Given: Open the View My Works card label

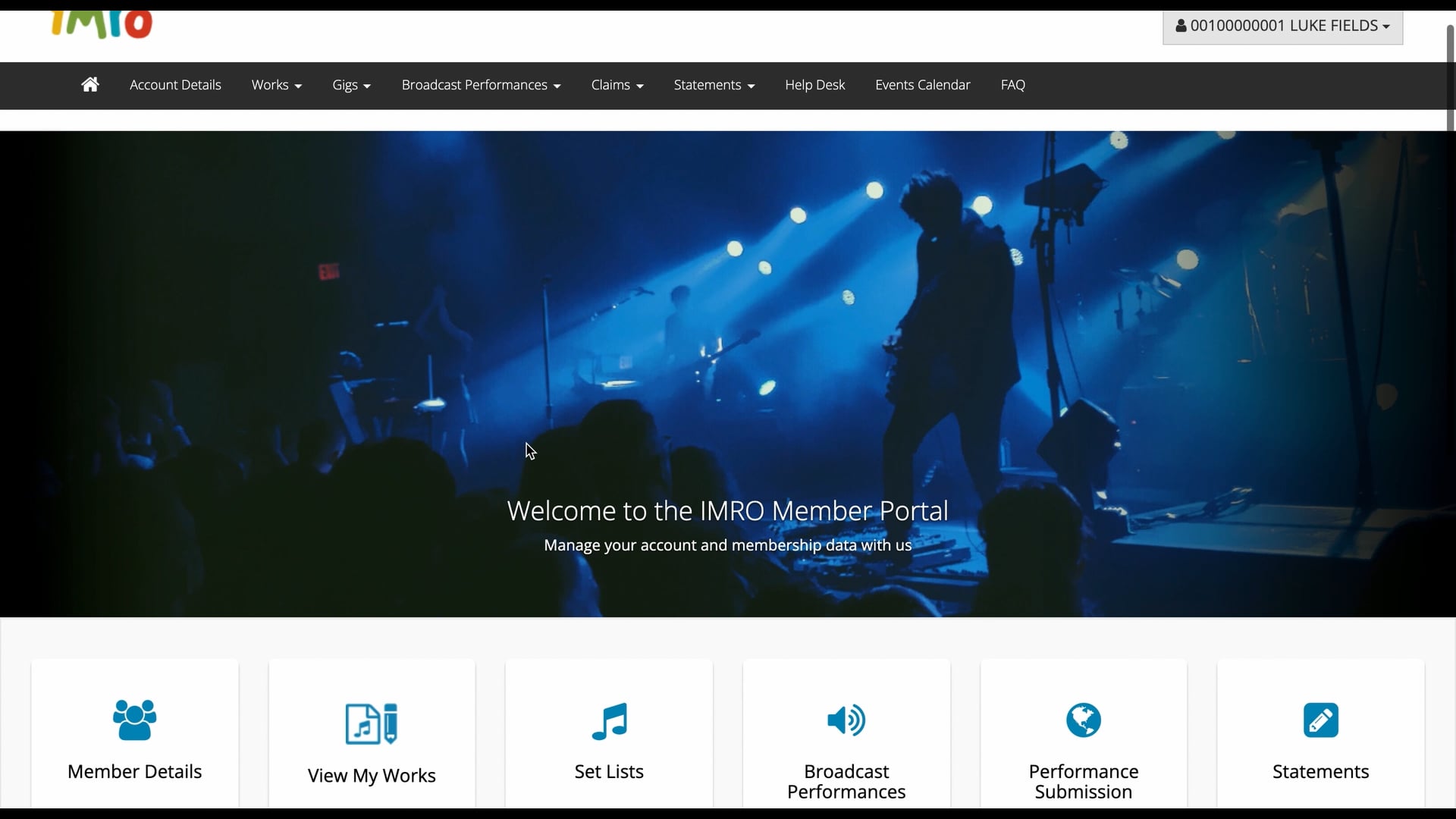Looking at the screenshot, I should (x=372, y=775).
